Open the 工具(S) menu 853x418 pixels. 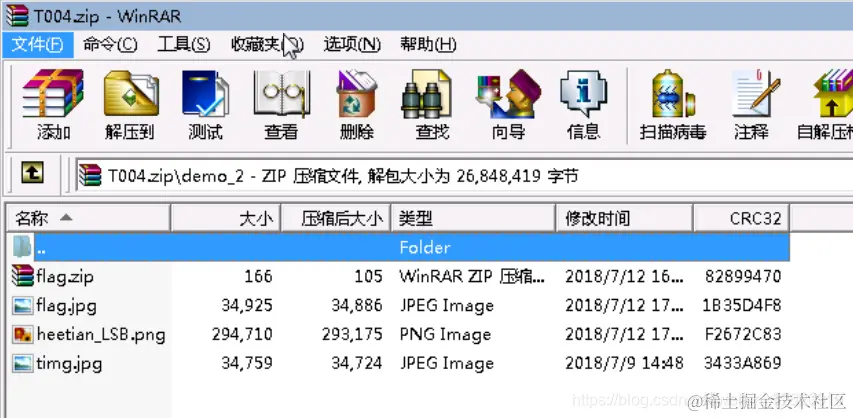(184, 45)
